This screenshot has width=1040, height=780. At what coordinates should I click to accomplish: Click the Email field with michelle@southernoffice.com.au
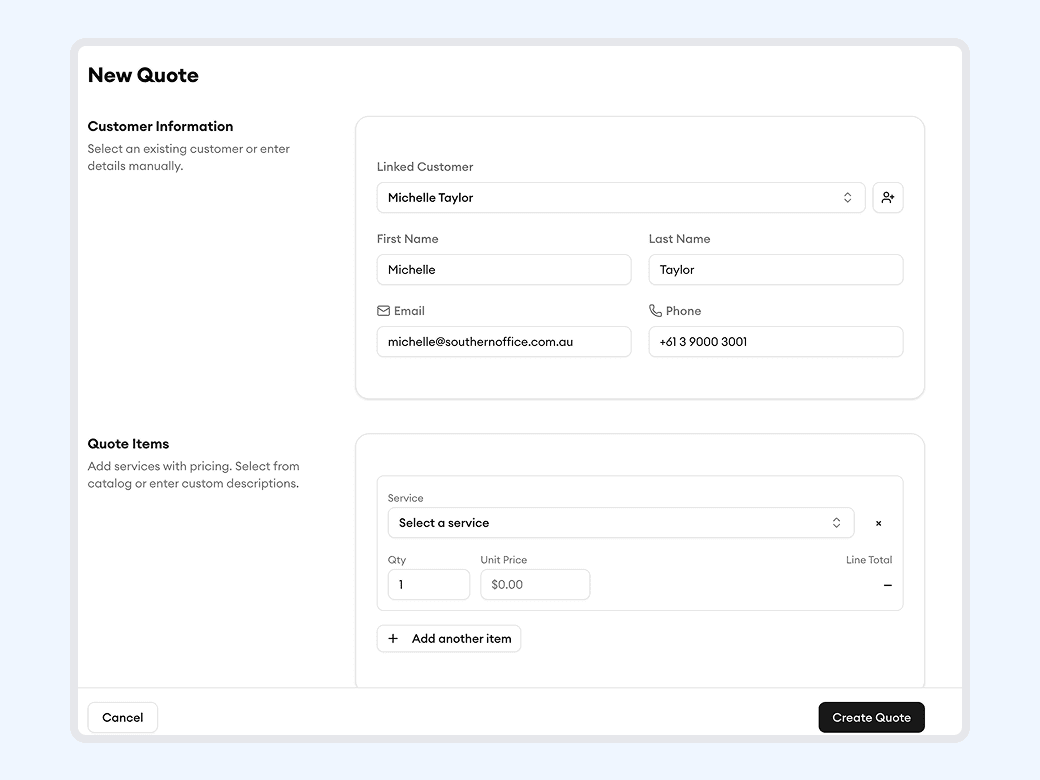(x=503, y=341)
